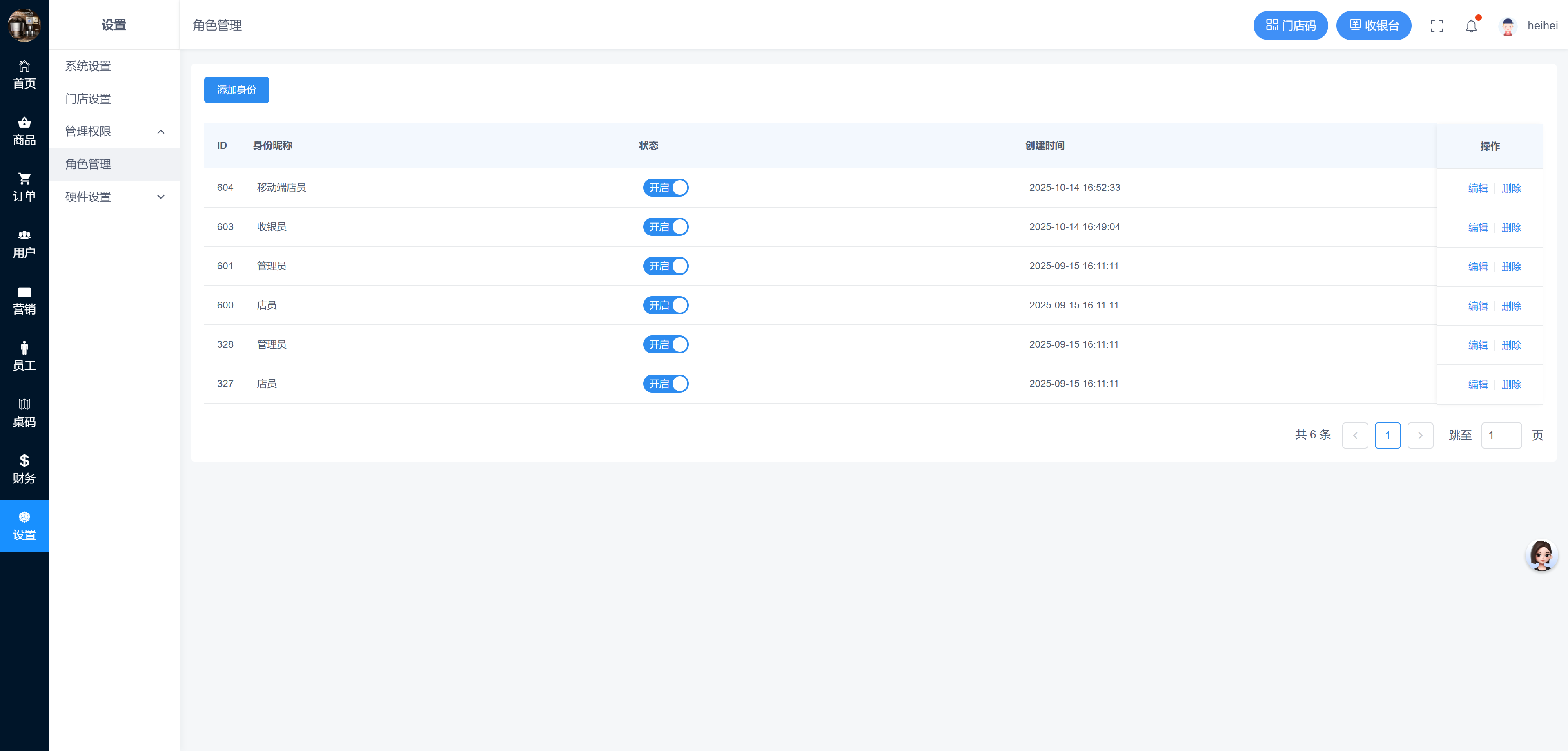Screen dimensions: 1568x751
Task: Click 编辑 for the 收银员 role
Action: pos(1477,227)
